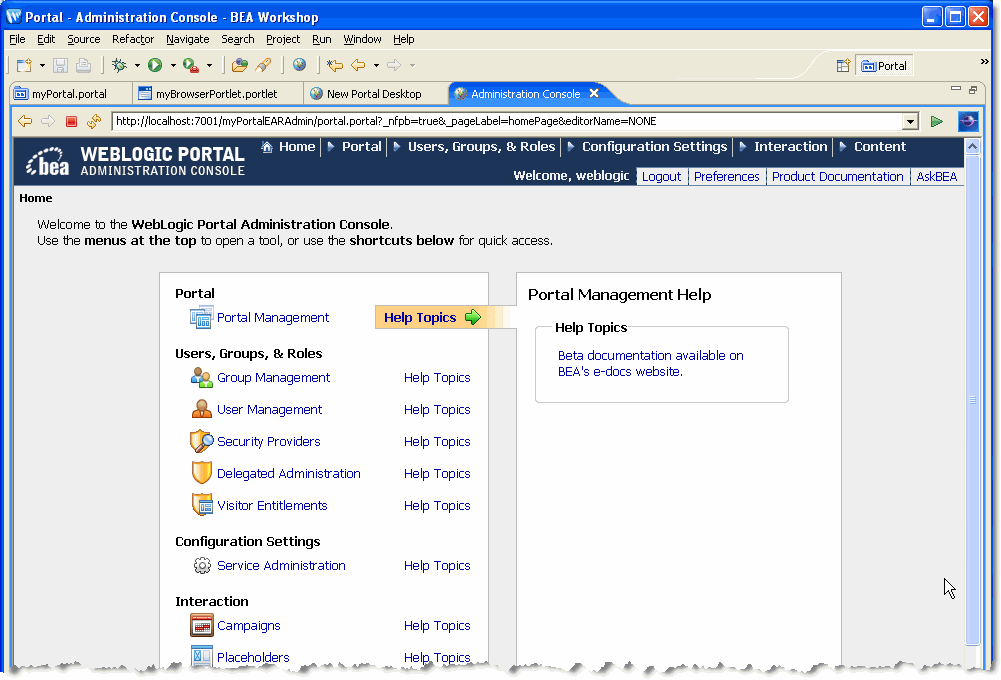This screenshot has height=680, width=1001.
Task: Open the Run dropdown arrow
Action: (x=172, y=66)
